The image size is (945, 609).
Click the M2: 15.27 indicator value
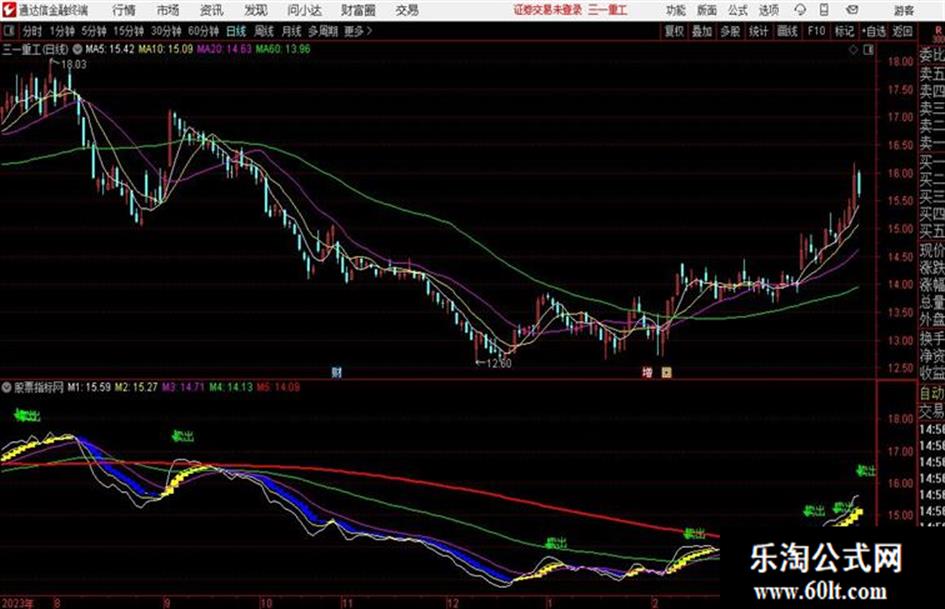136,387
